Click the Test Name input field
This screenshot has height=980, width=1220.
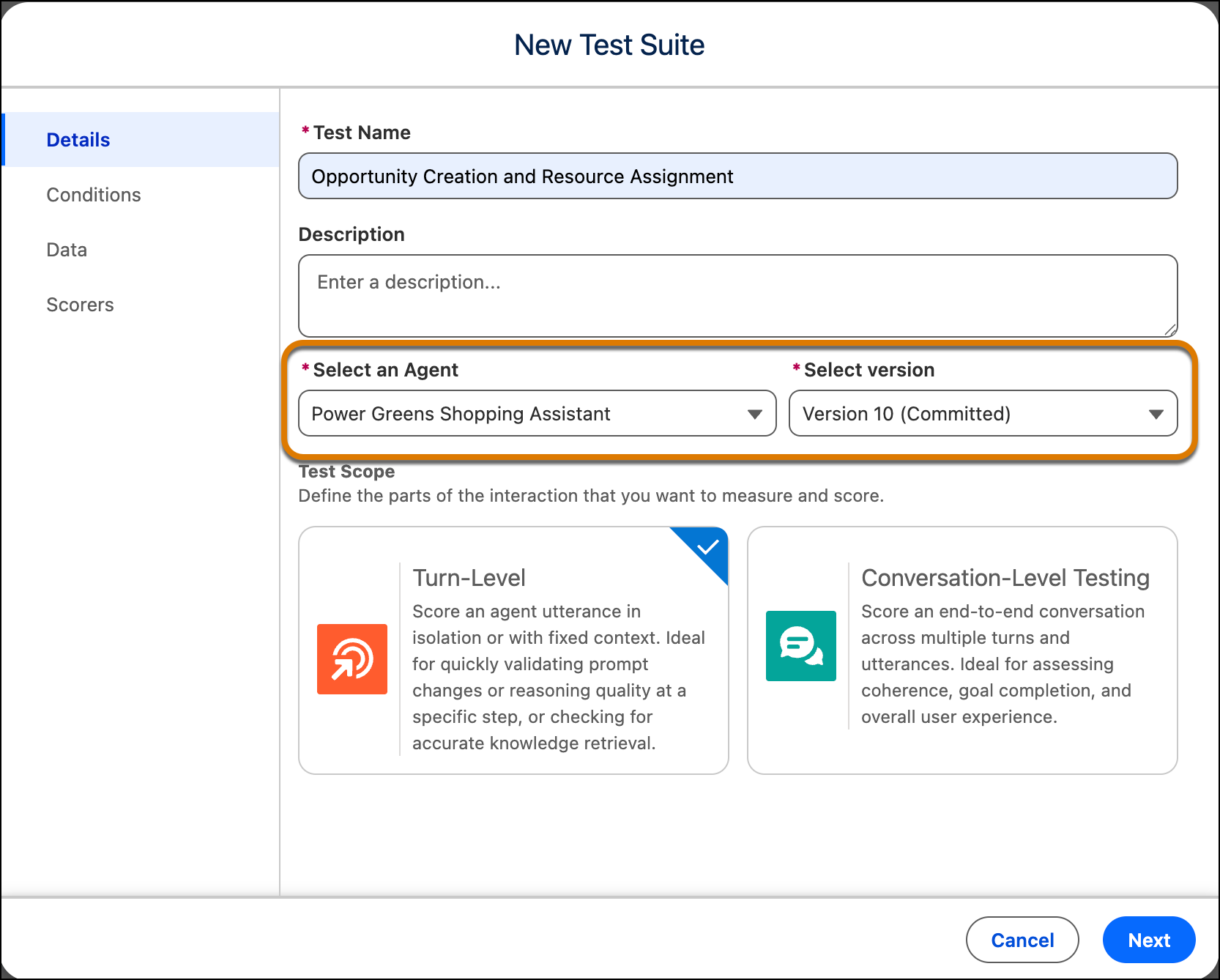point(738,176)
